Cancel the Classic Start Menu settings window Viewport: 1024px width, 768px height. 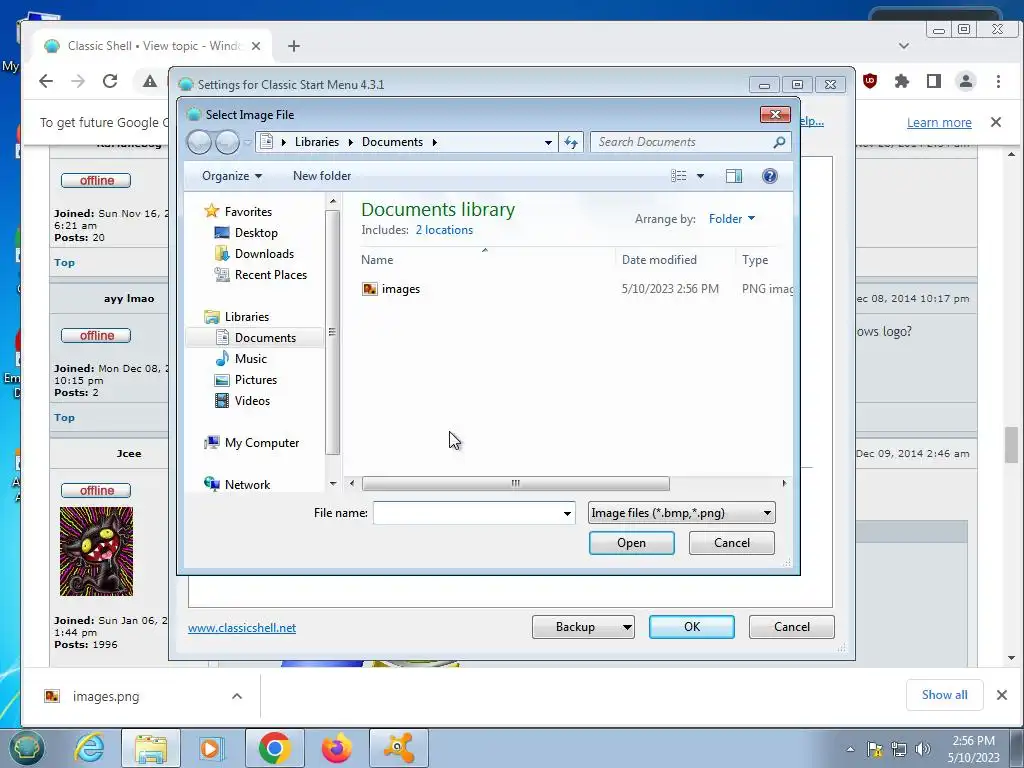[792, 627]
